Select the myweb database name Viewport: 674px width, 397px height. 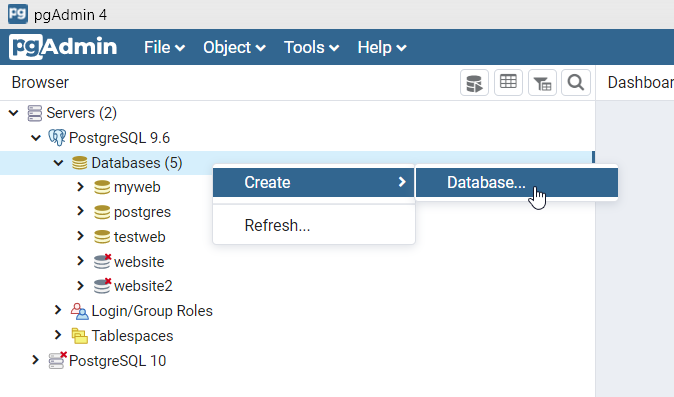pyautogui.click(x=137, y=188)
